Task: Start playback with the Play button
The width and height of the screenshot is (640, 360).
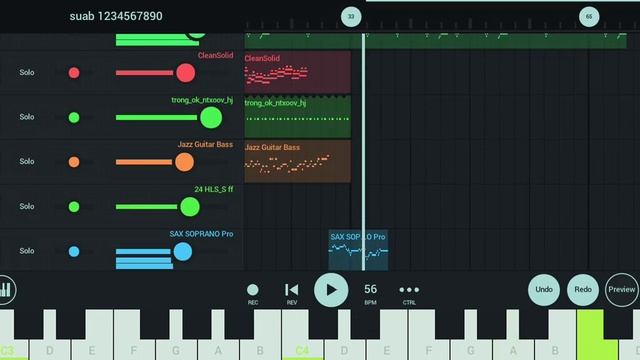Action: tap(331, 290)
